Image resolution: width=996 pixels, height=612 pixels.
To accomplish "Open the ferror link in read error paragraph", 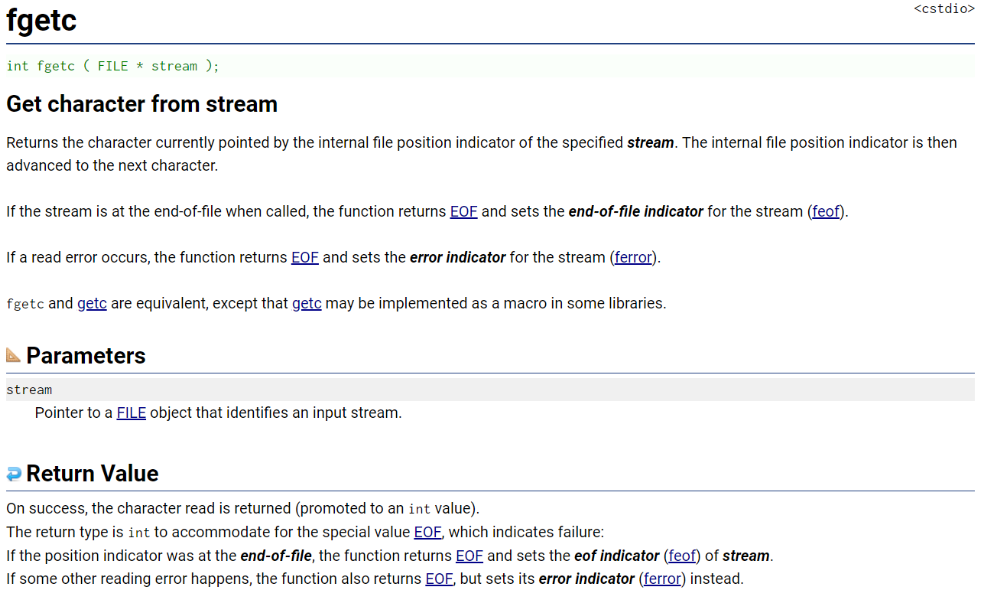I will click(x=633, y=257).
